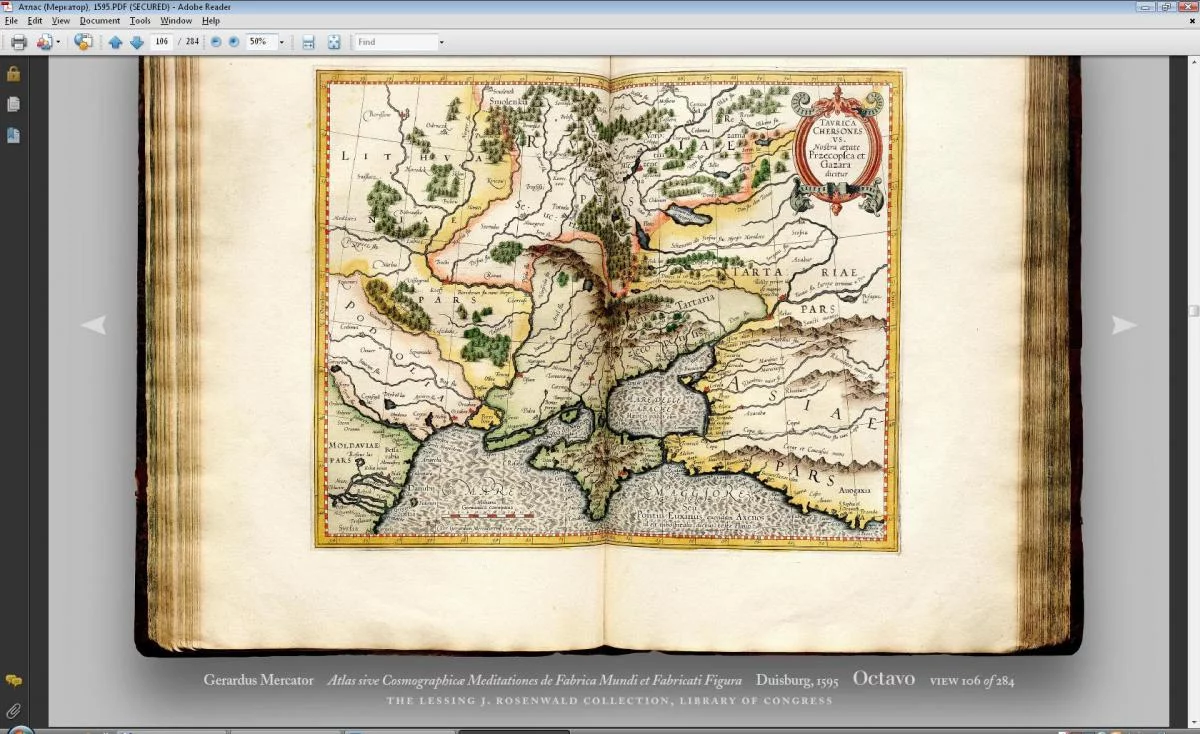This screenshot has height=734, width=1200.
Task: Open the security lock panel
Action: (x=13, y=74)
